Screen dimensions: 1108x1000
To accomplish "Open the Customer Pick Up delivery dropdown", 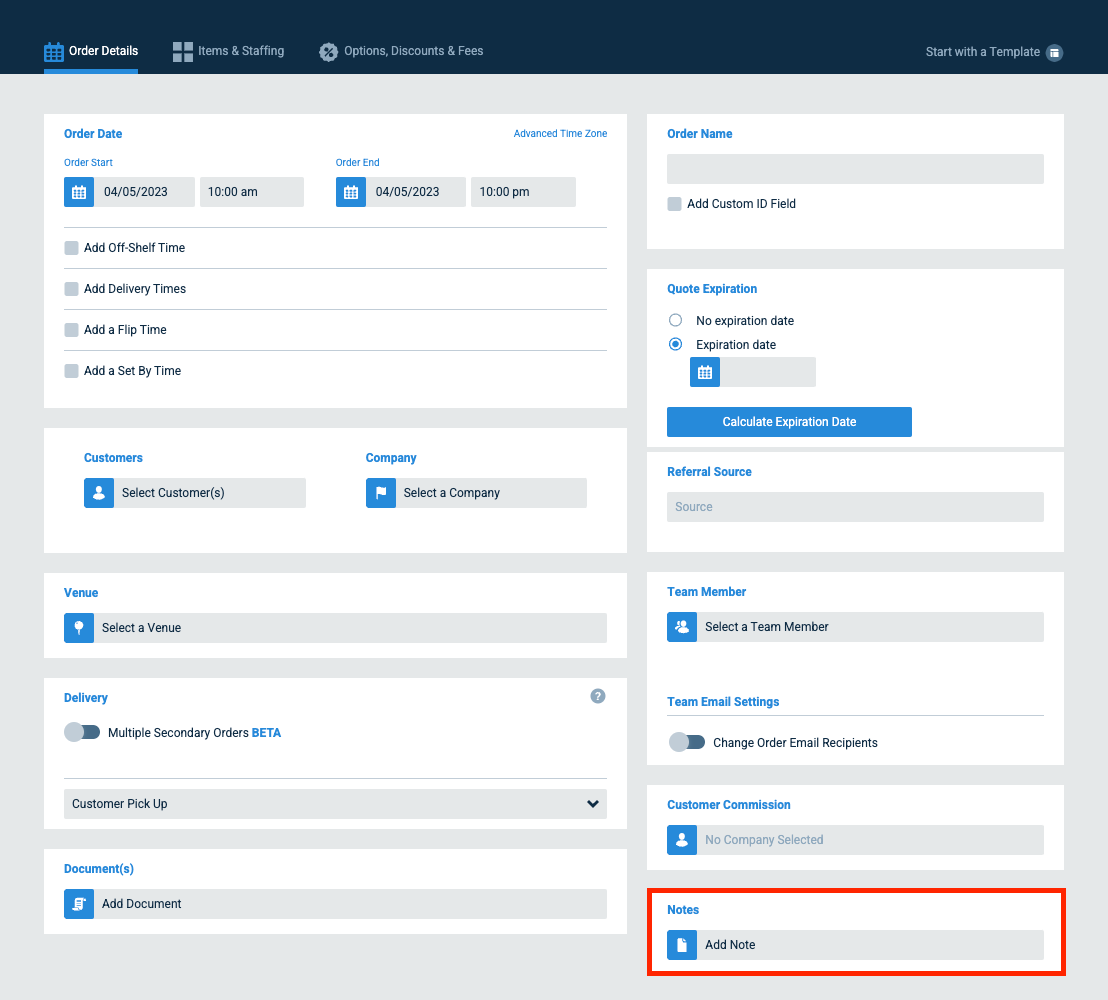I will point(335,803).
